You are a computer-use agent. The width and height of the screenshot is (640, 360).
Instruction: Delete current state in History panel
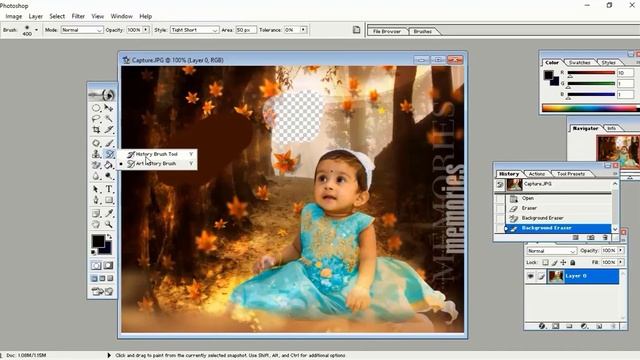[605, 237]
